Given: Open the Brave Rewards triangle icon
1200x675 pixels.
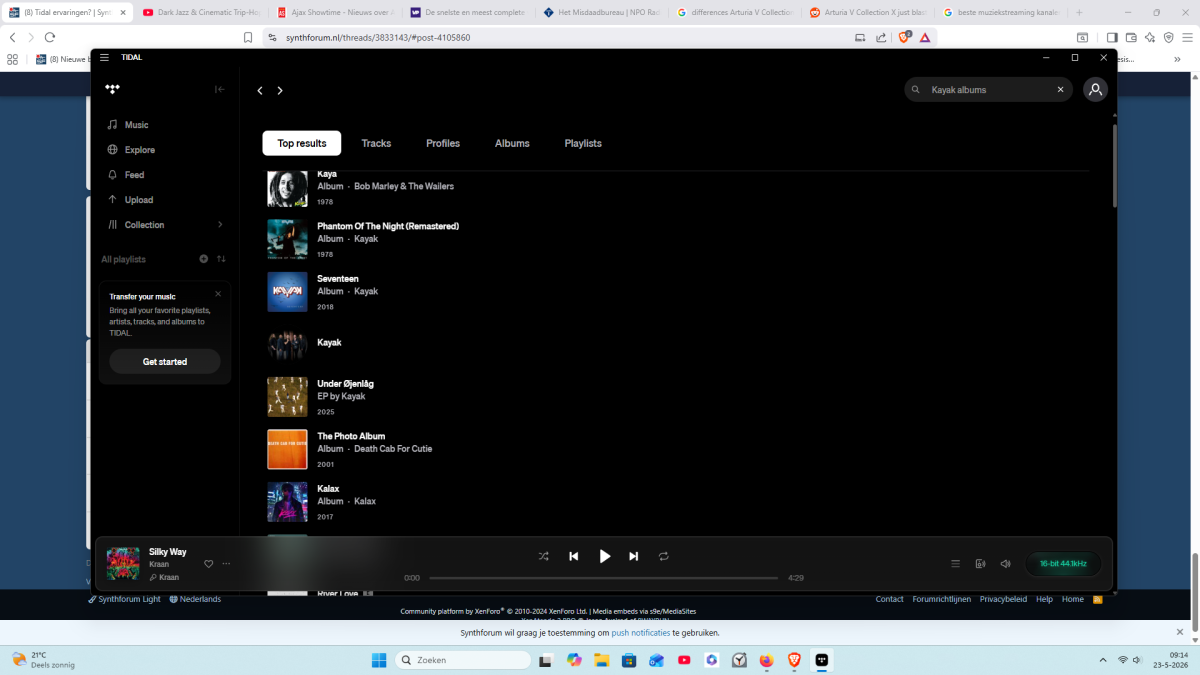Looking at the screenshot, I should point(925,37).
